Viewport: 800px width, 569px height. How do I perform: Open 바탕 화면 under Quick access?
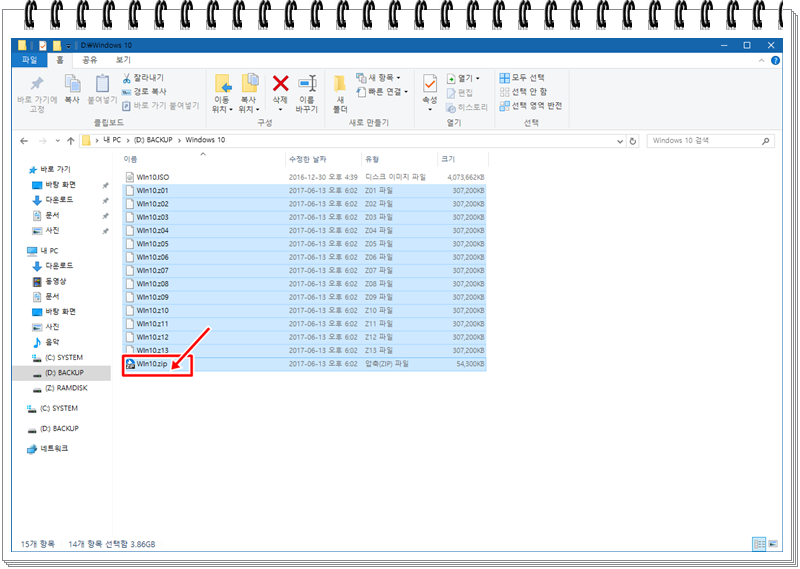coord(54,185)
